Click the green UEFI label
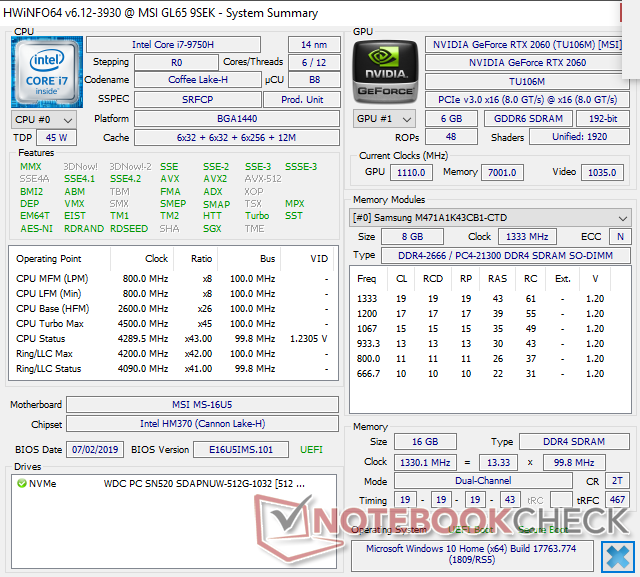Viewport: 640px width, 577px height. pos(311,450)
